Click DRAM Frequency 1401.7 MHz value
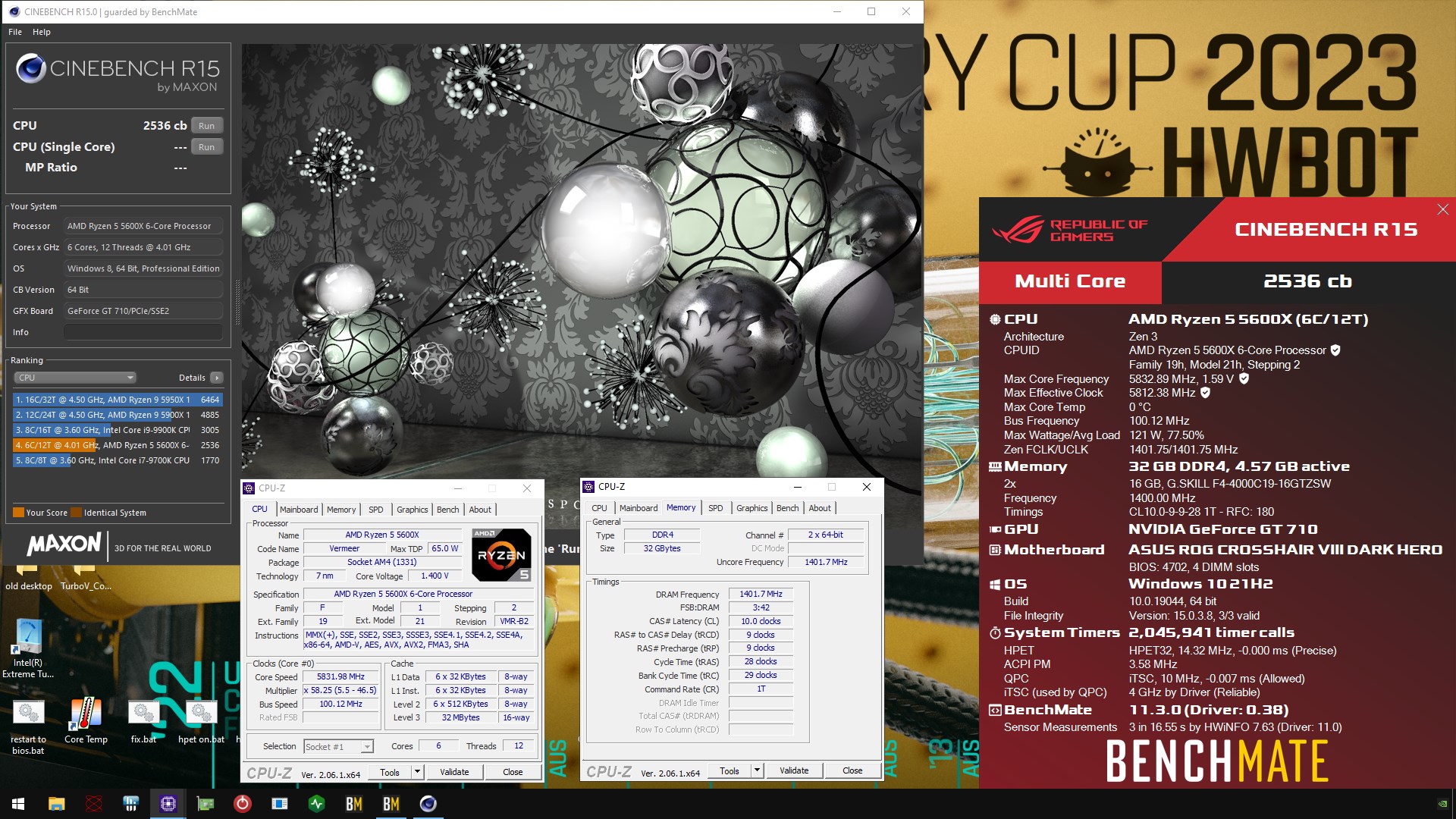1456x819 pixels. pyautogui.click(x=761, y=595)
